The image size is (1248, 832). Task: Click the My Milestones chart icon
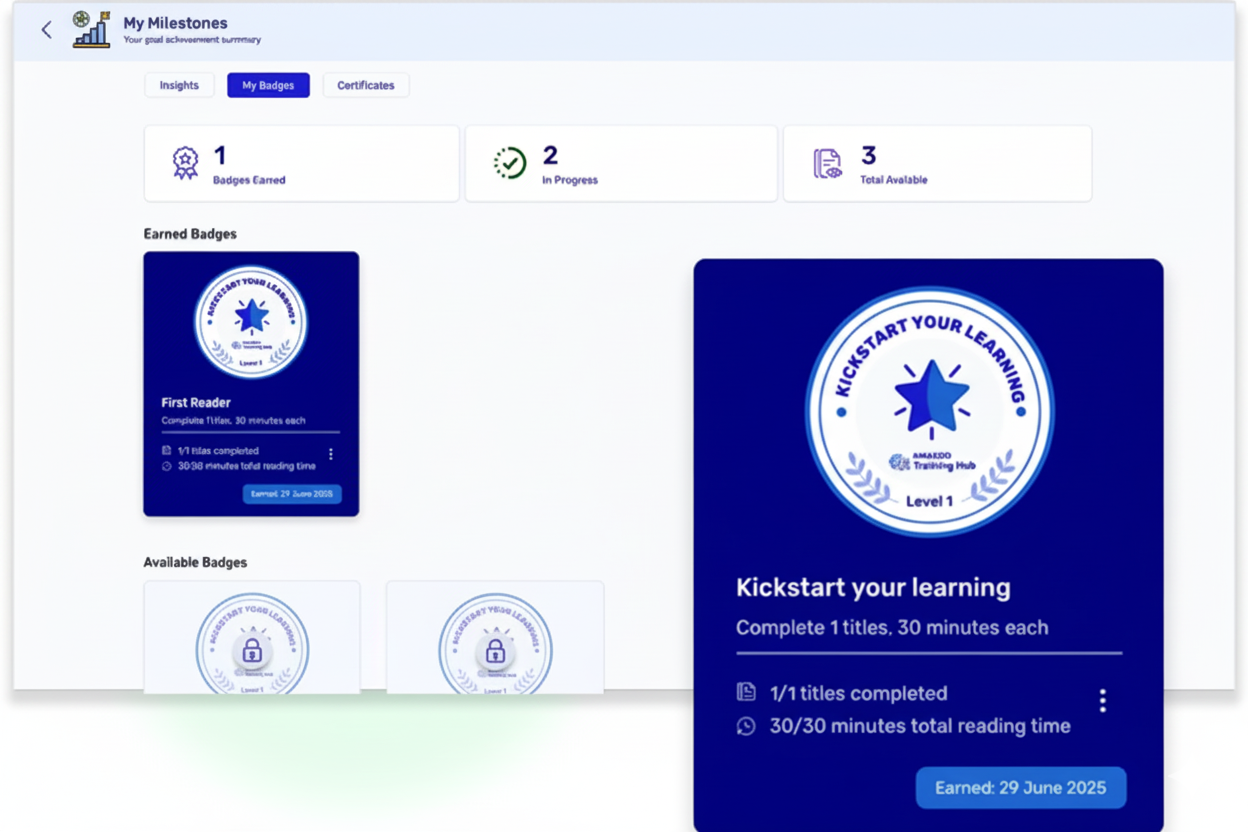click(x=91, y=30)
